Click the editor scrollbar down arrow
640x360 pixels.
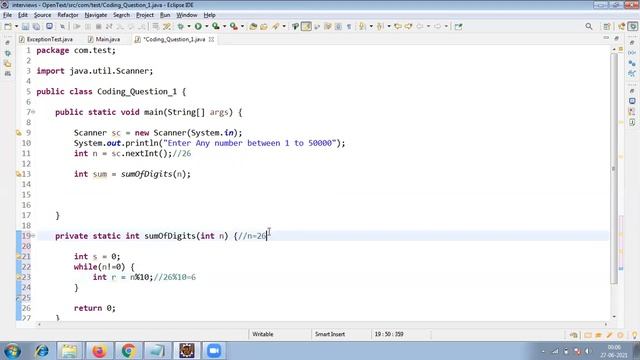614,317
